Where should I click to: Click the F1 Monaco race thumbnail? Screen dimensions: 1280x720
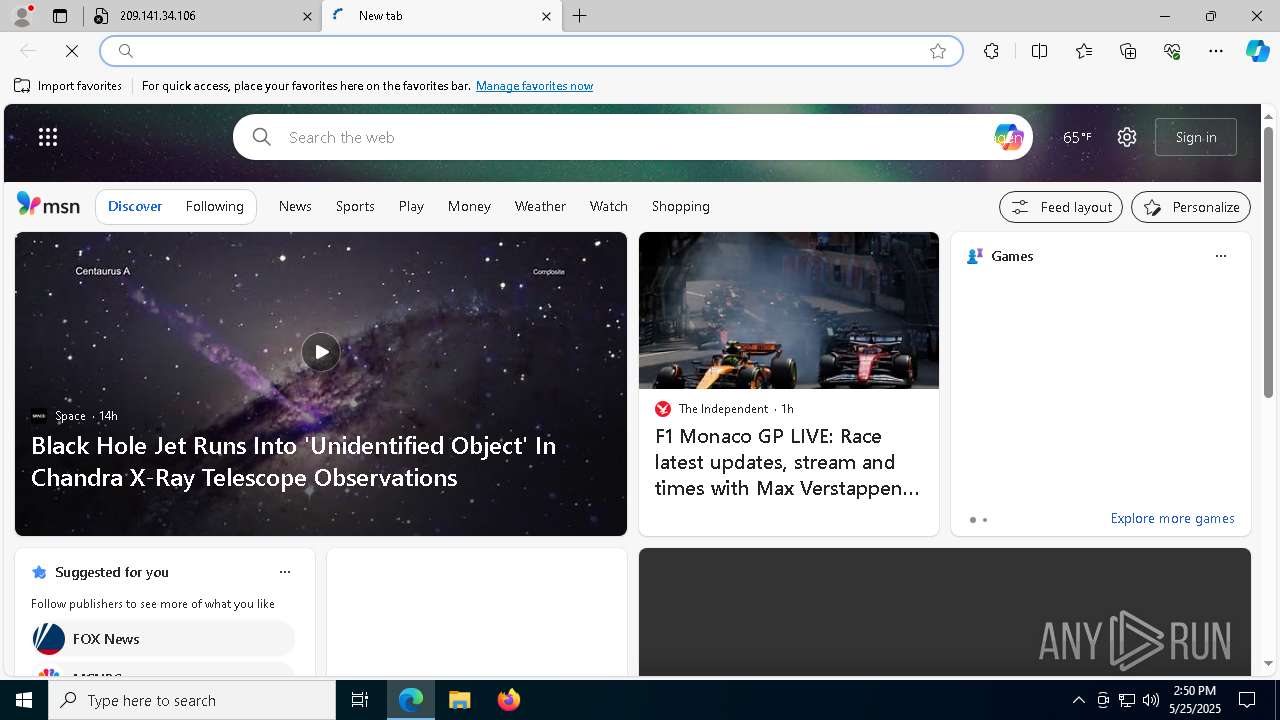tap(789, 310)
